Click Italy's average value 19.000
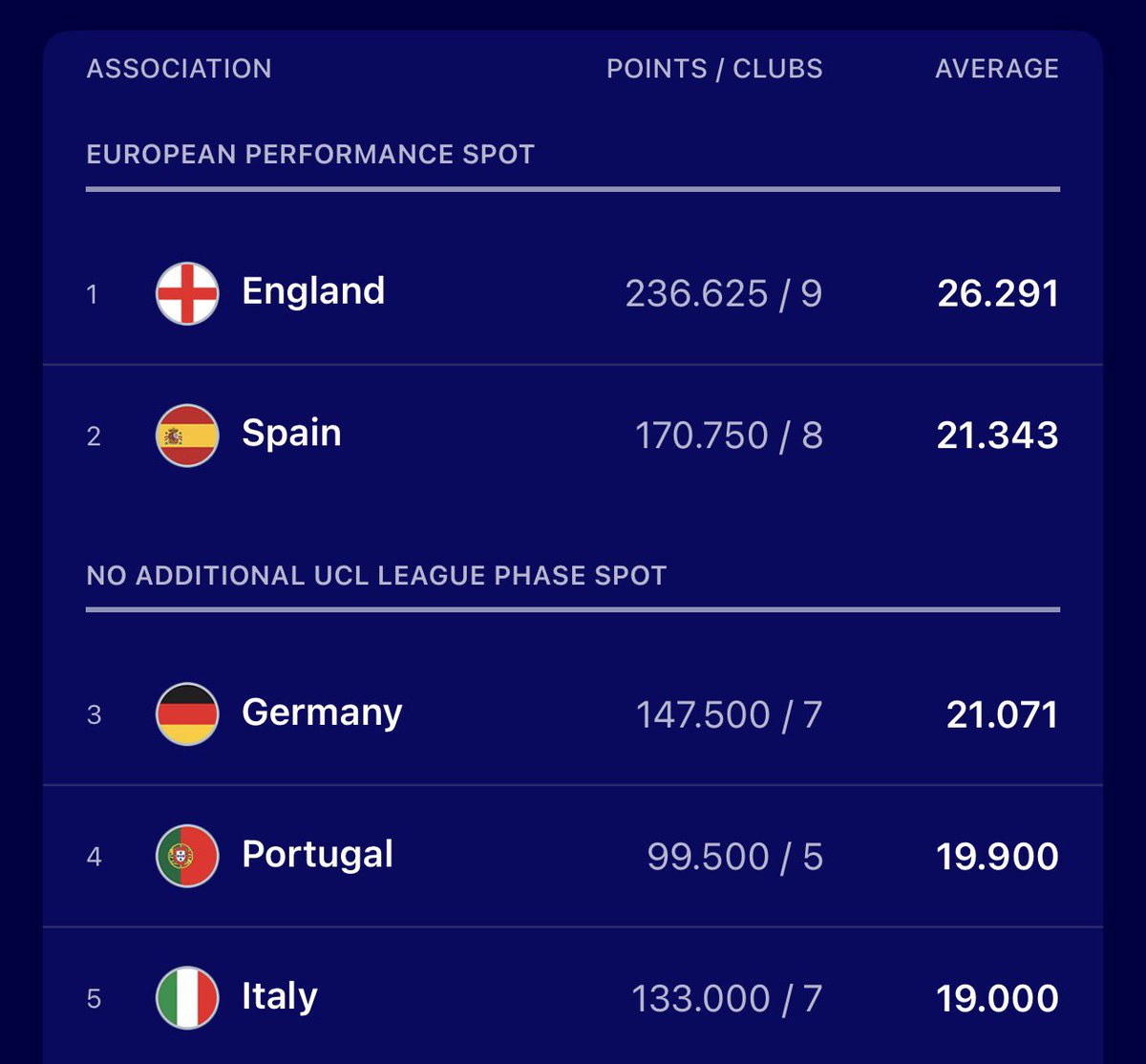The width and height of the screenshot is (1146, 1064). pyautogui.click(x=997, y=999)
